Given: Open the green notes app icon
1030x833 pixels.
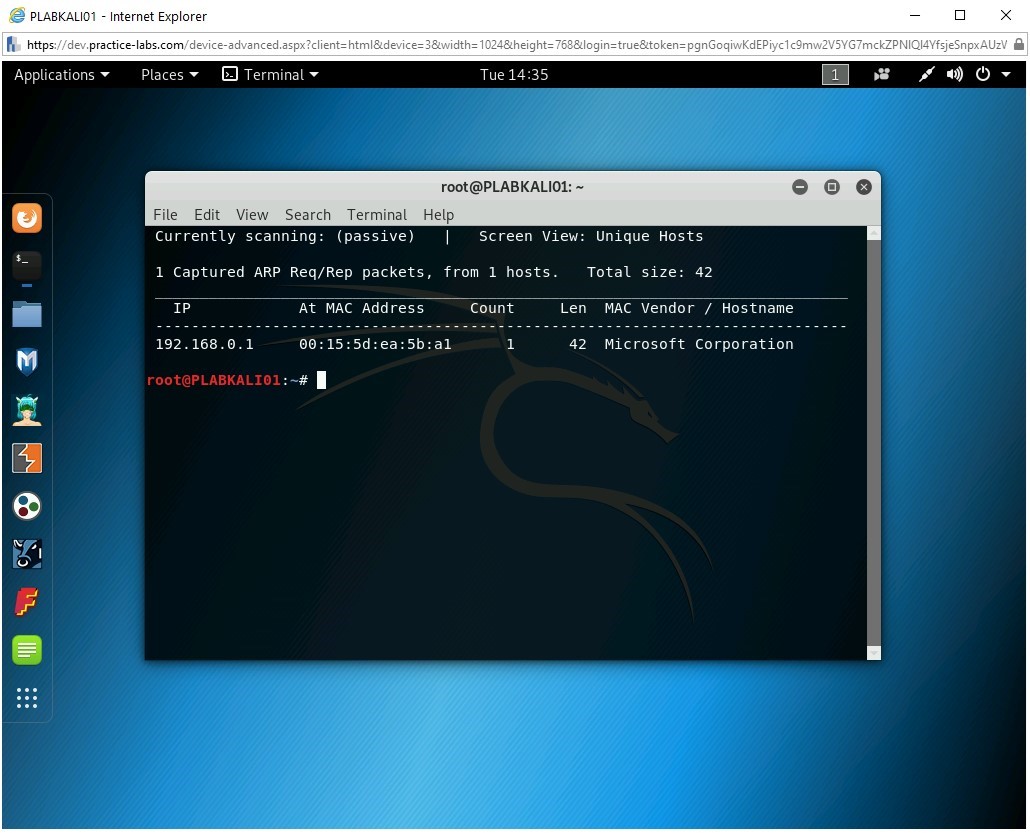Looking at the screenshot, I should 27,650.
